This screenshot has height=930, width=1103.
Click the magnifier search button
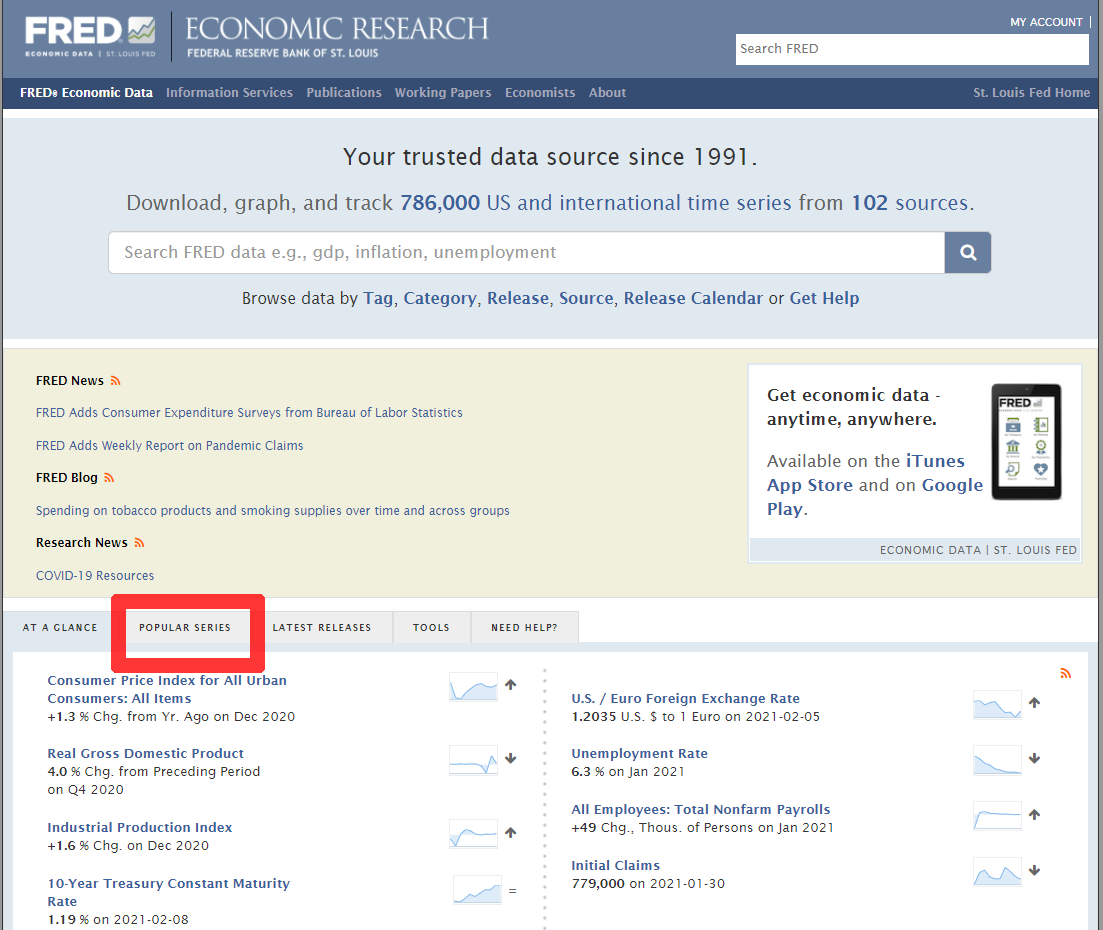(968, 253)
